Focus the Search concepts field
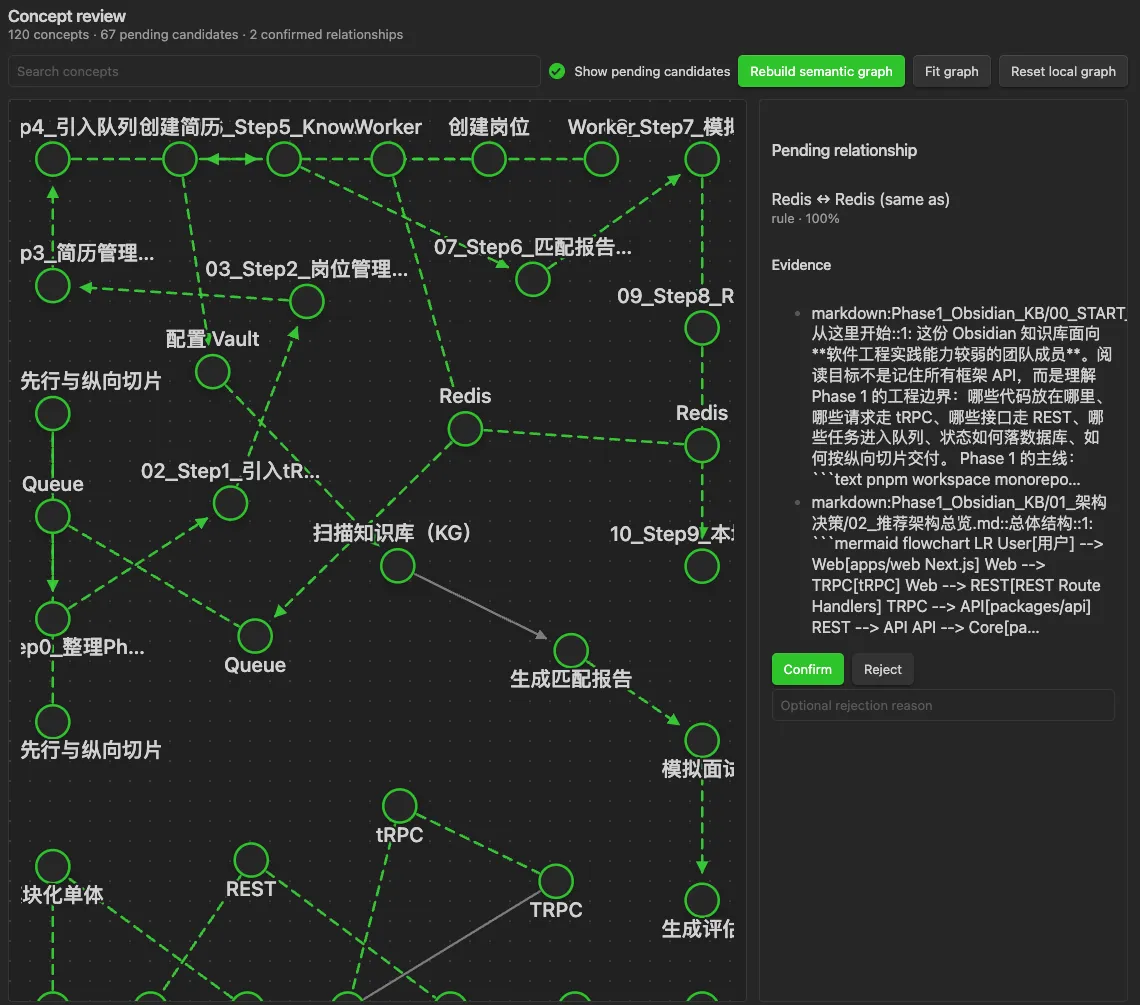Image resolution: width=1140 pixels, height=1005 pixels. pyautogui.click(x=273, y=71)
